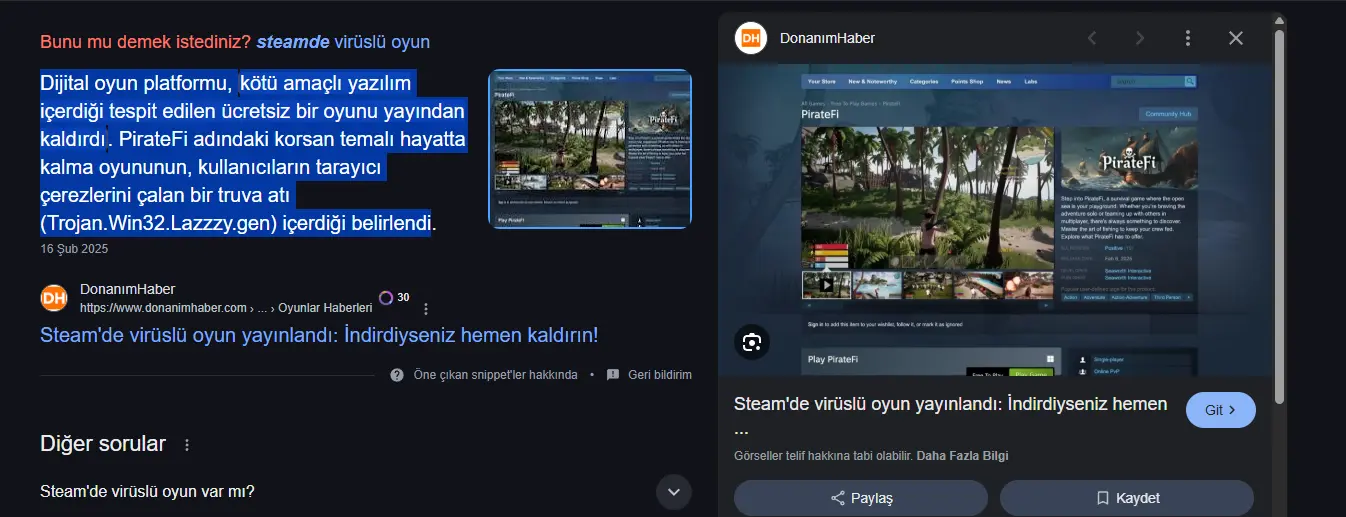Save image with the Kaydet button
The height and width of the screenshot is (517, 1346).
(1127, 497)
